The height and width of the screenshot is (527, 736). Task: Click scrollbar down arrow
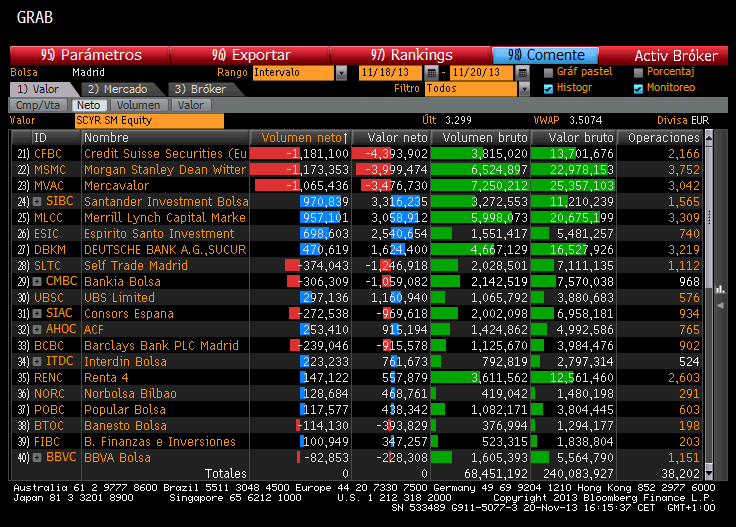pos(709,474)
